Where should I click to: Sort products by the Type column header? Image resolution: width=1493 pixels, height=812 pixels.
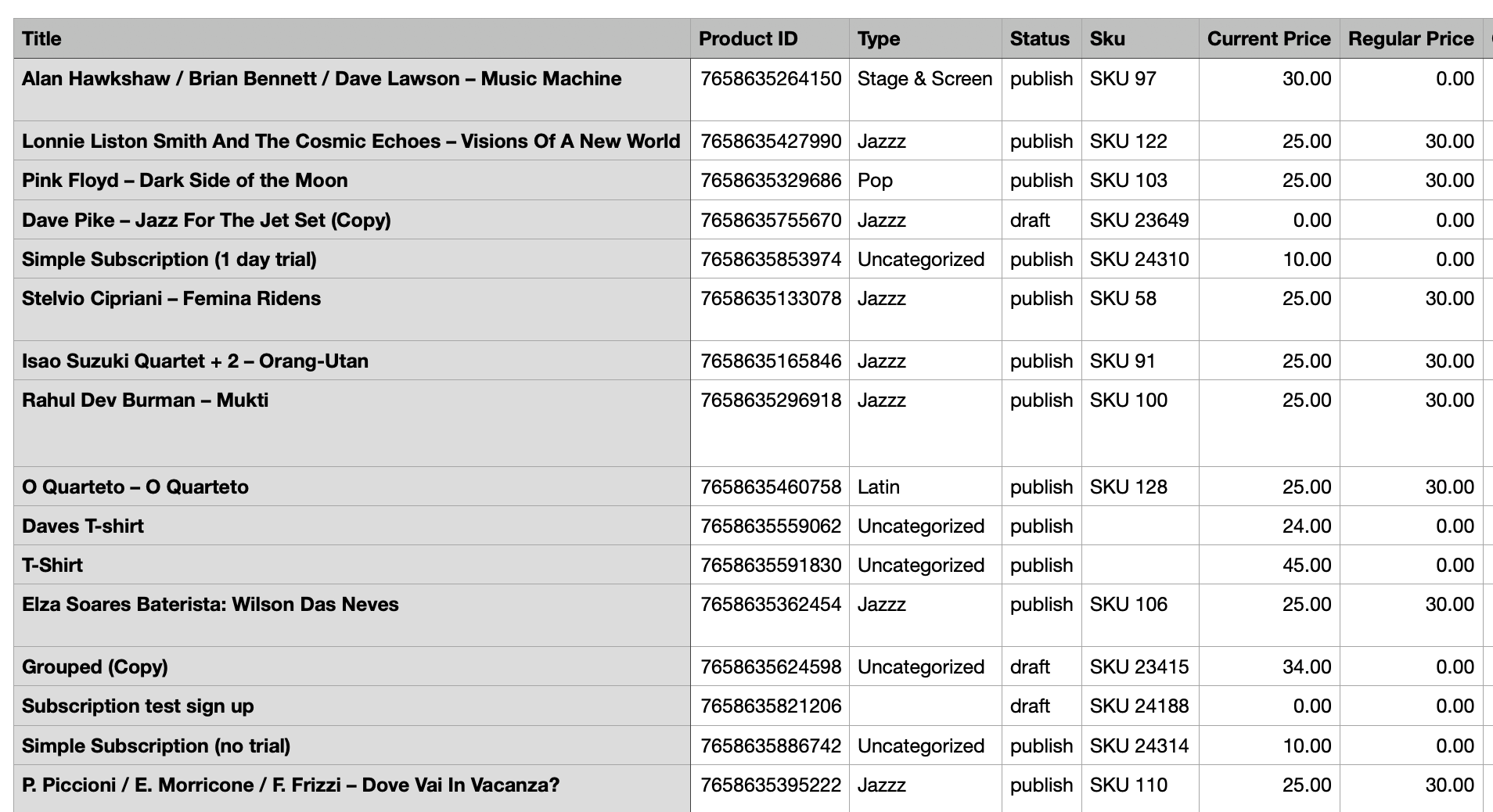pos(878,38)
